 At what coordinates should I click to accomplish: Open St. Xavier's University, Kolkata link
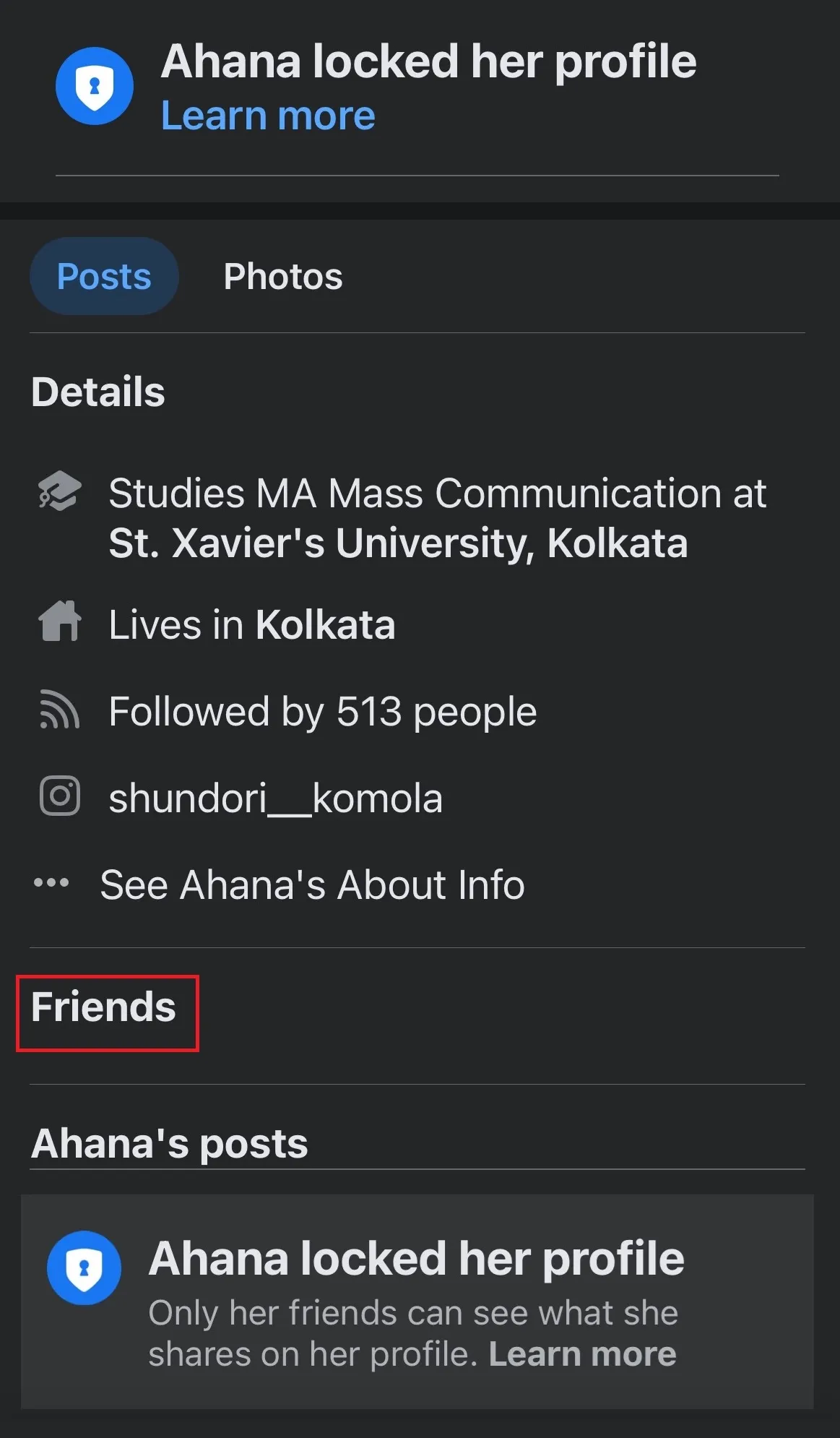point(398,543)
